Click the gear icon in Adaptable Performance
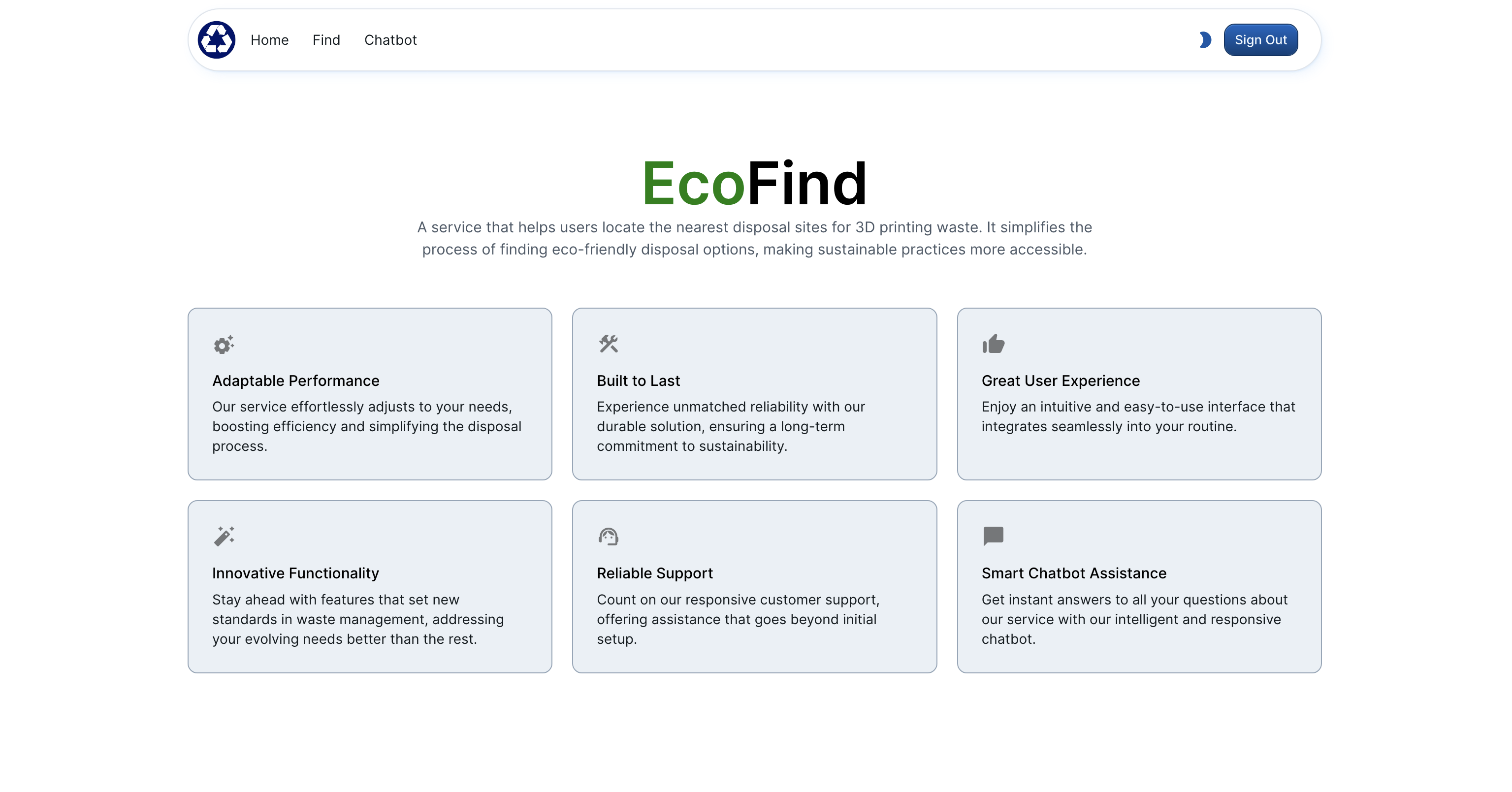Viewport: 1512px width, 792px height. point(224,345)
